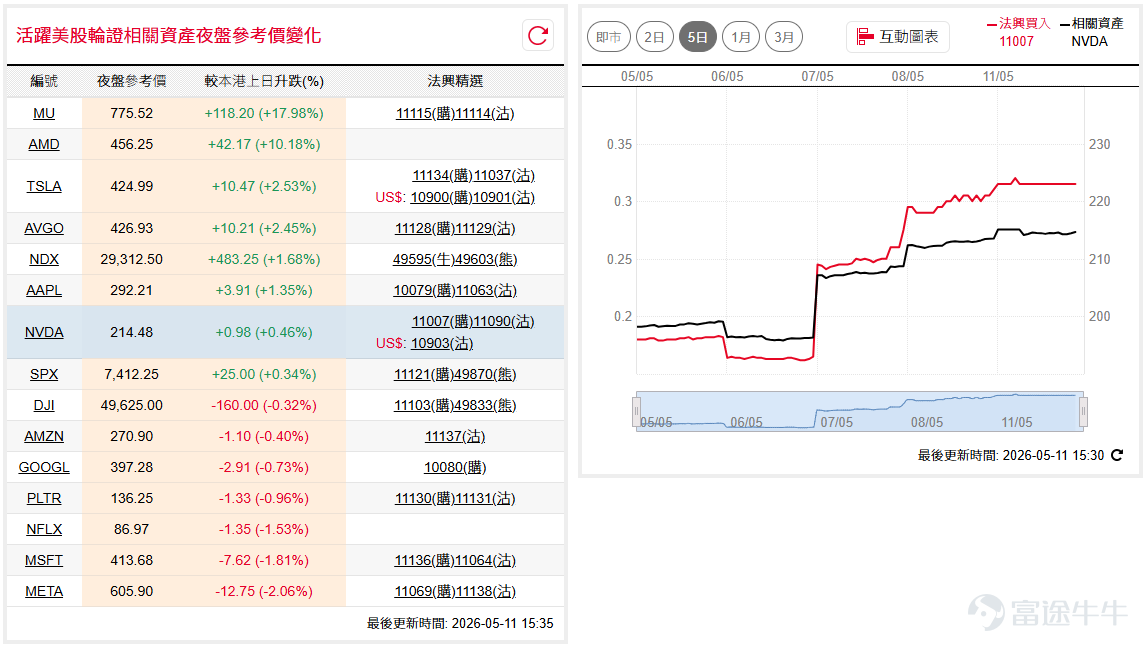The width and height of the screenshot is (1148, 649).
Task: Open NDX bear contract 49603(熊)
Action: pos(486,259)
